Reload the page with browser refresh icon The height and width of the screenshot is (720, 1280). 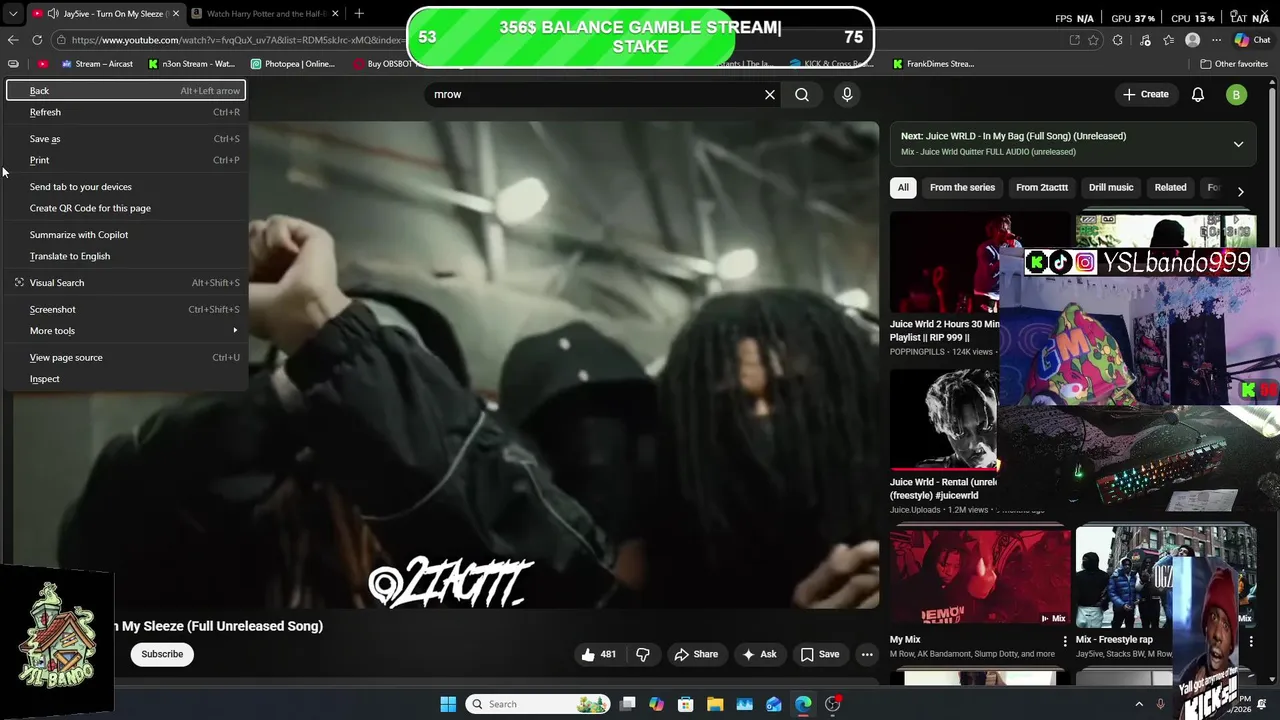pyautogui.click(x=37, y=40)
